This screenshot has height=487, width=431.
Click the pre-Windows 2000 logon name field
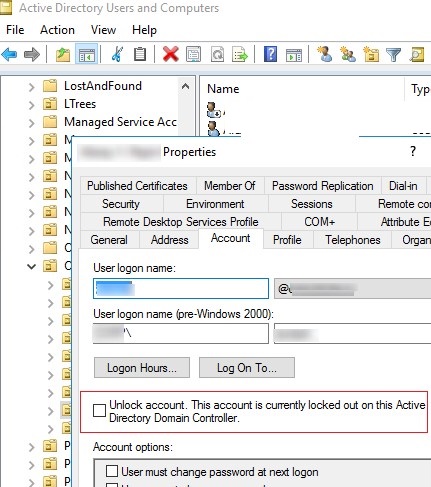pyautogui.click(x=353, y=333)
